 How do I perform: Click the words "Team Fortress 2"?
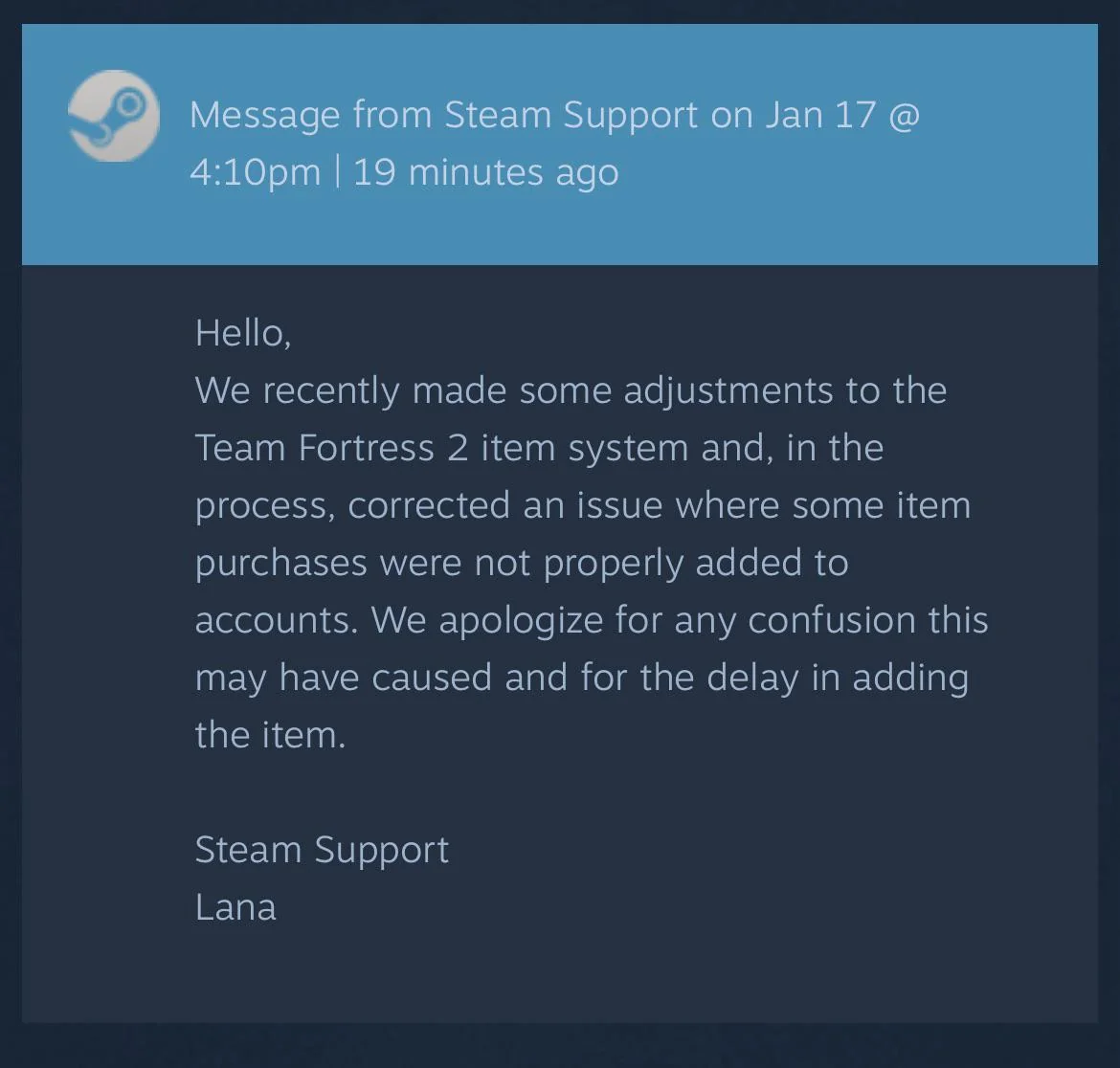click(331, 448)
